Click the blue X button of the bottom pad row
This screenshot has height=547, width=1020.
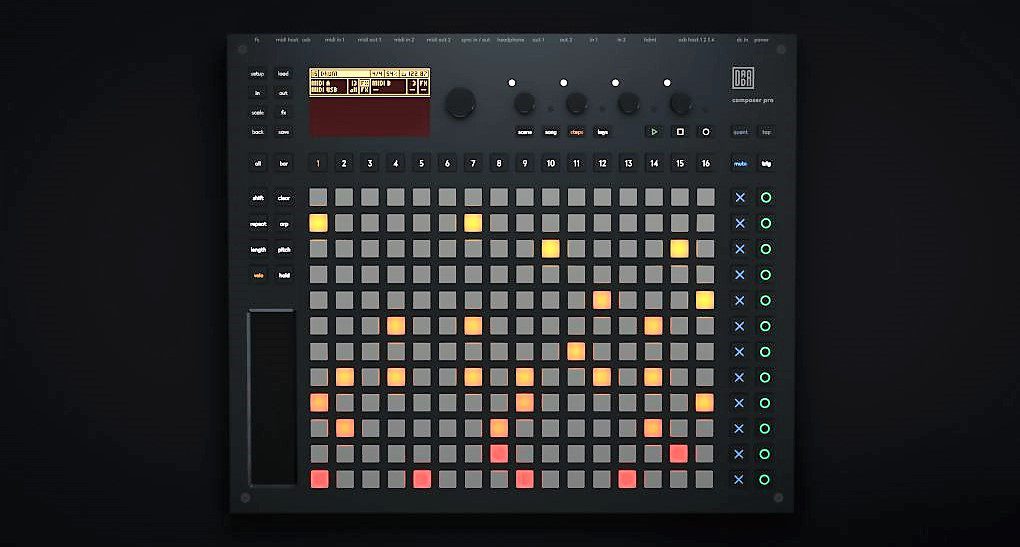point(738,479)
